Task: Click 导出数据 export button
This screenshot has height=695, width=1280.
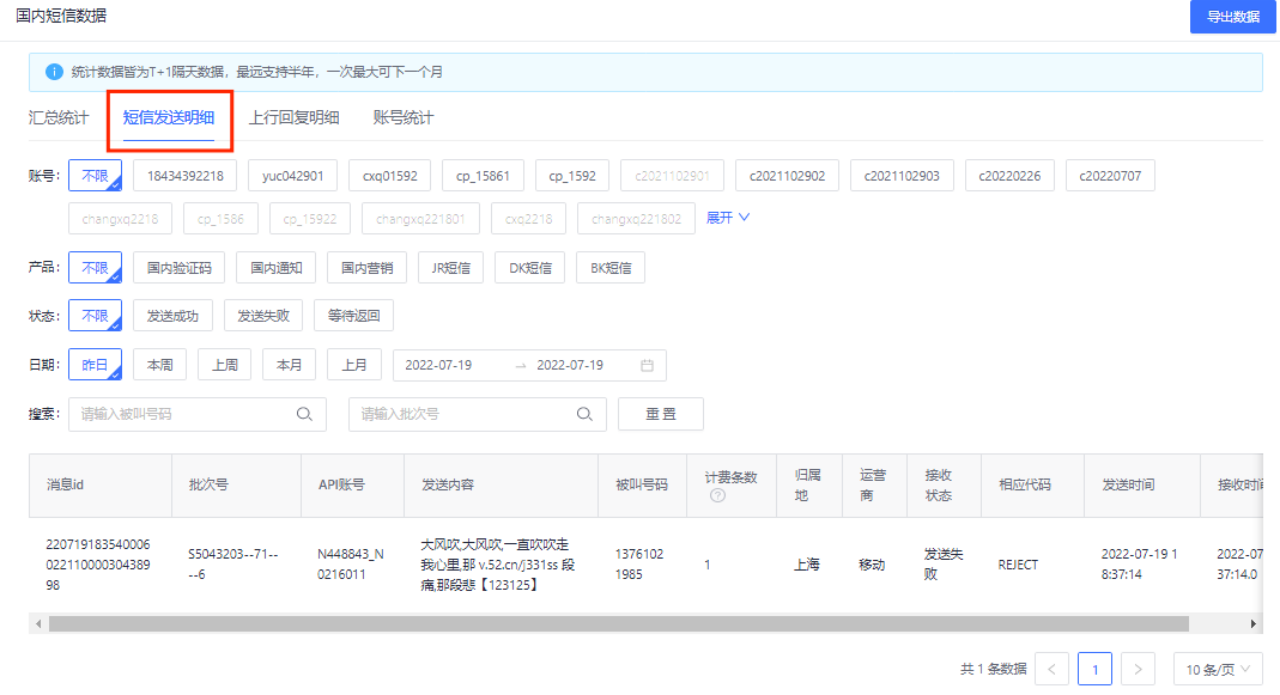Action: pyautogui.click(x=1233, y=17)
